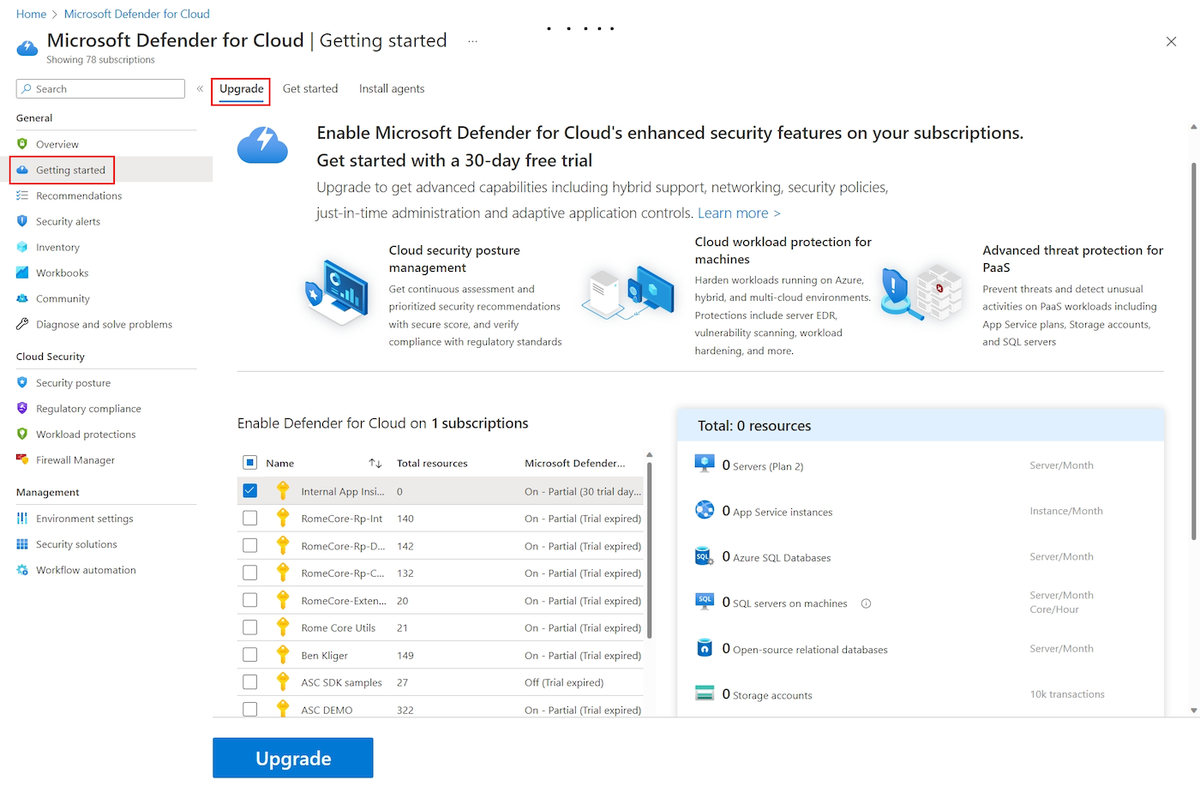Switch to the Get started tab
This screenshot has width=1200, height=798.
(310, 88)
